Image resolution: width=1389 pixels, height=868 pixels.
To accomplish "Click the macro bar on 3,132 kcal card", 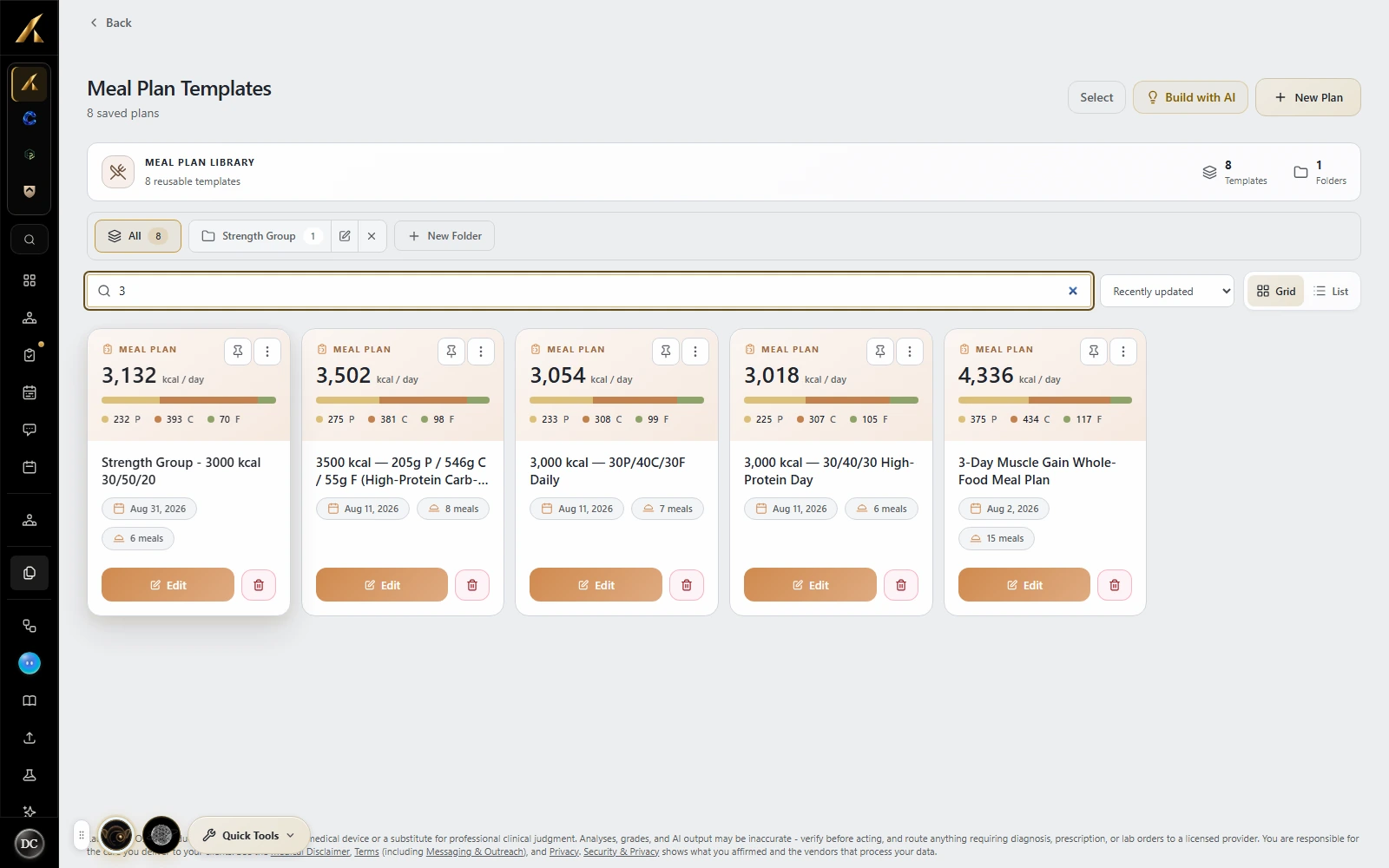I will tap(188, 400).
